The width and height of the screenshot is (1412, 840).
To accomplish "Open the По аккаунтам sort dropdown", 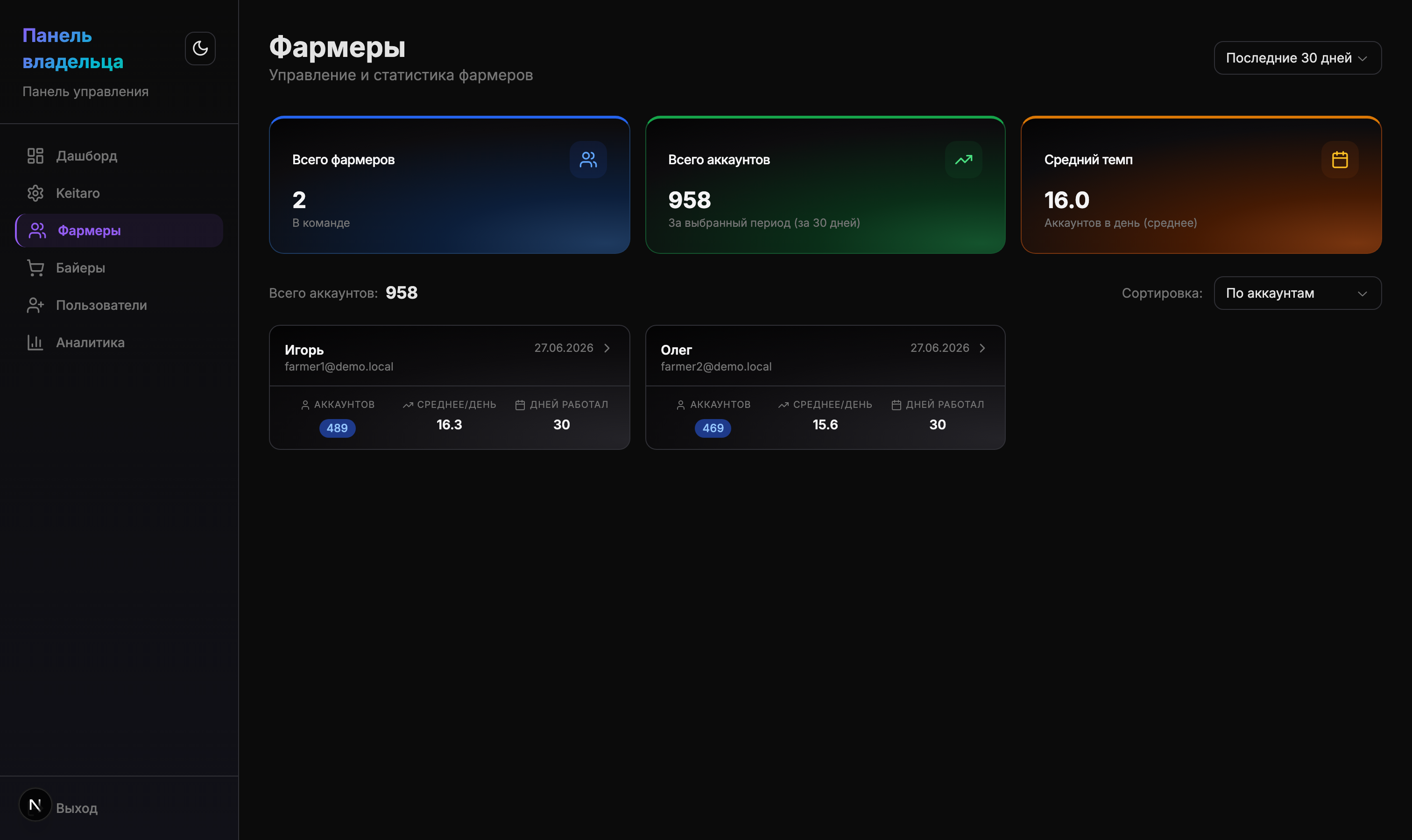I will click(x=1297, y=293).
